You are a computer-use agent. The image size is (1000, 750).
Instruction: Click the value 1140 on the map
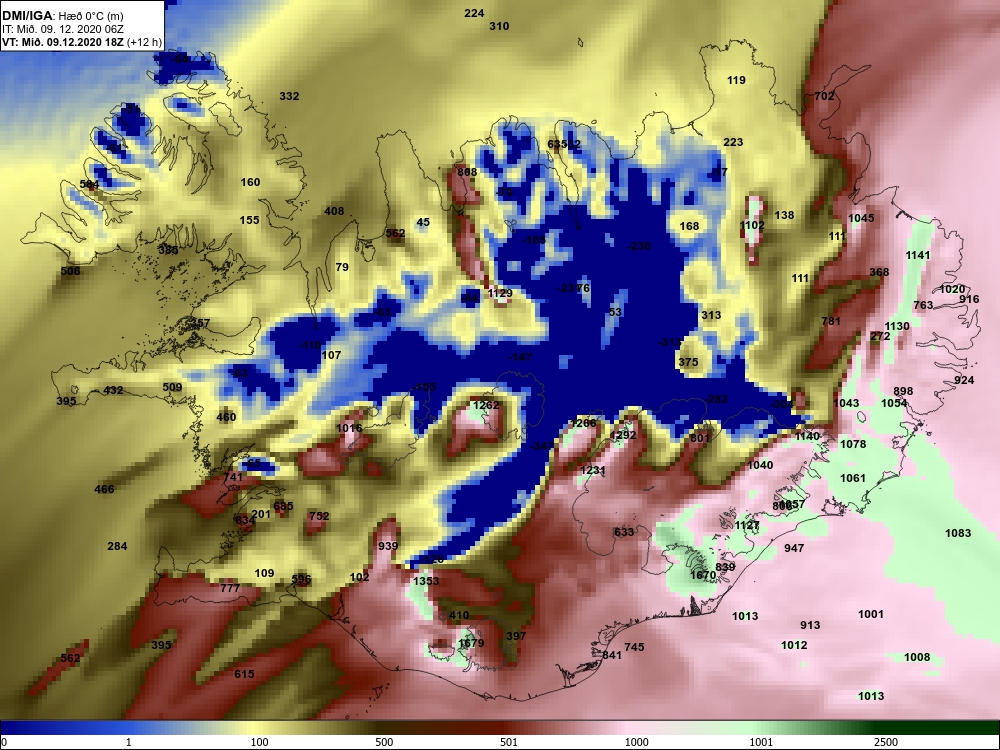(807, 437)
